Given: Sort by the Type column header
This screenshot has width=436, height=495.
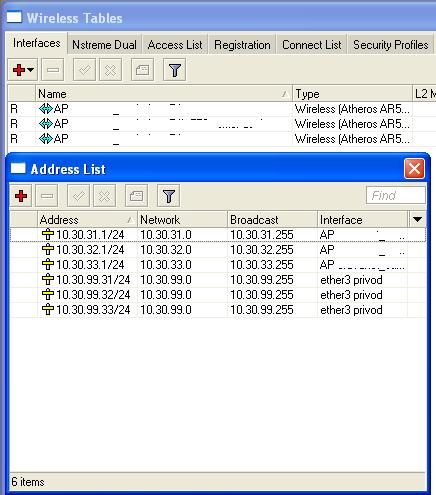Looking at the screenshot, I should [x=352, y=94].
